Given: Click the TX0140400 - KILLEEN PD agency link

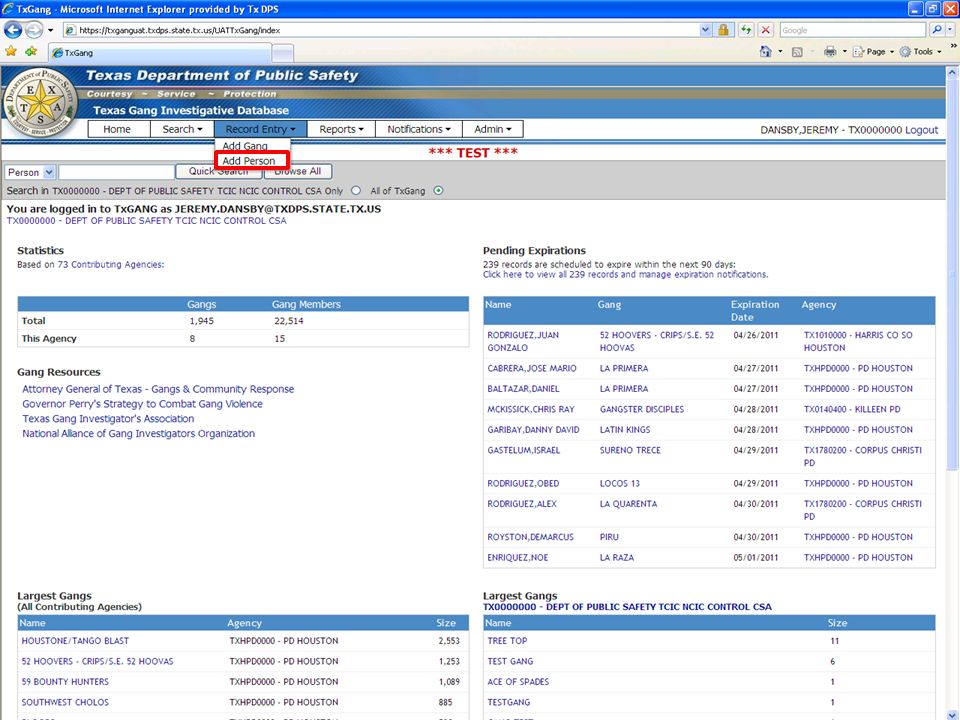Looking at the screenshot, I should click(x=852, y=410).
